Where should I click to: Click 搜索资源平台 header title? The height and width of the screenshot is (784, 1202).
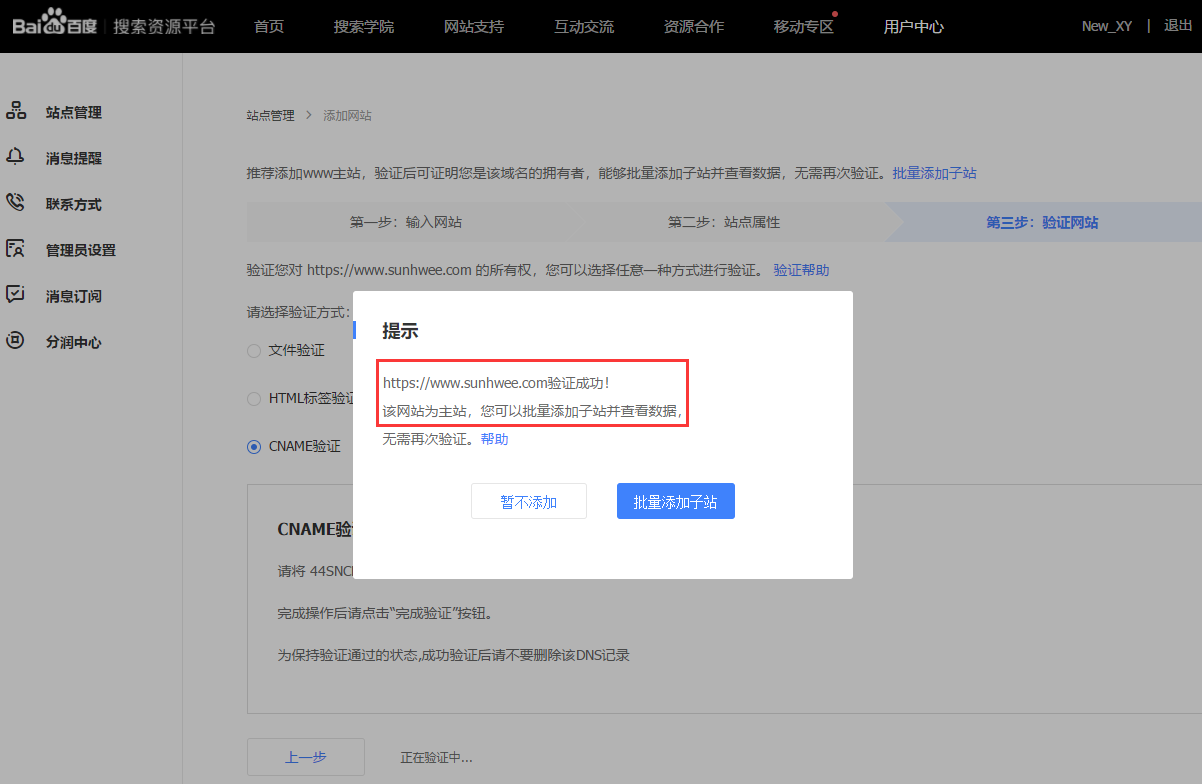(164, 27)
